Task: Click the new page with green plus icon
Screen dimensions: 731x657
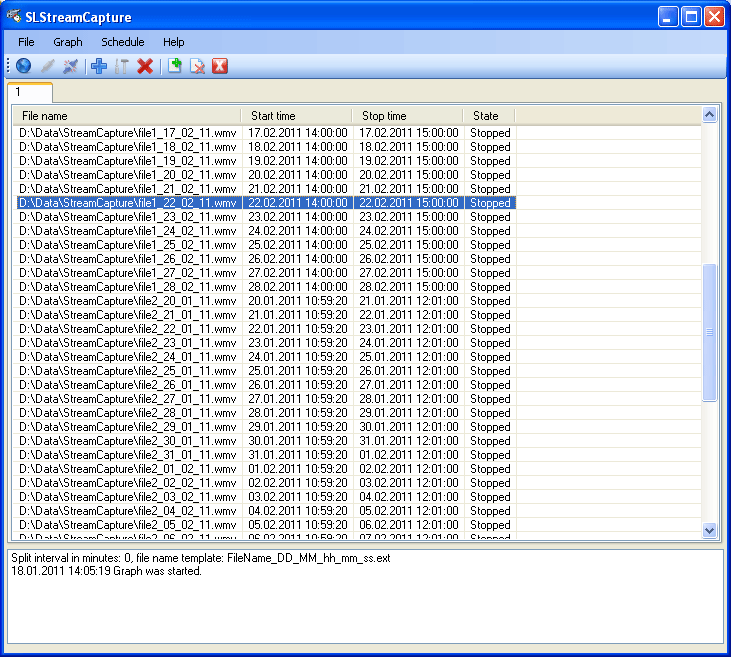Action: pos(175,66)
